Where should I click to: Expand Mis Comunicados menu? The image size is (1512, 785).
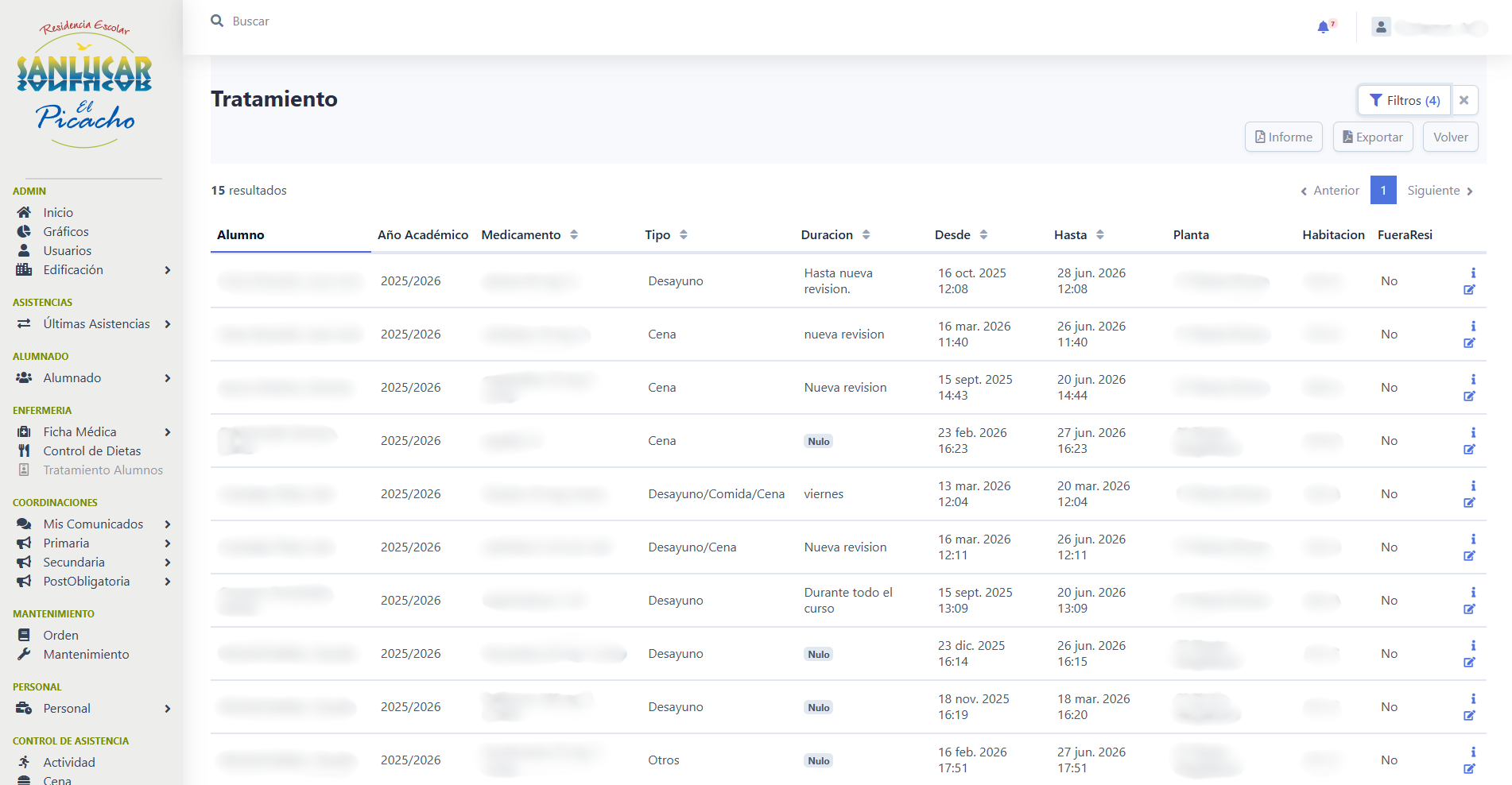pyautogui.click(x=167, y=524)
